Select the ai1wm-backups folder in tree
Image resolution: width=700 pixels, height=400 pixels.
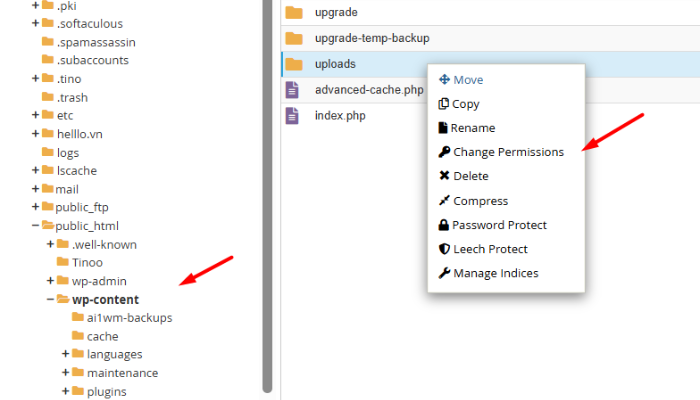(129, 318)
